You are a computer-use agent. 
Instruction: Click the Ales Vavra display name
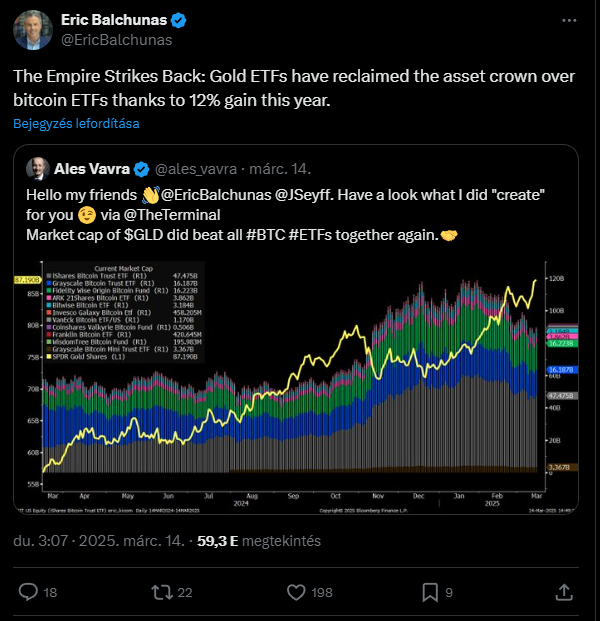point(92,169)
